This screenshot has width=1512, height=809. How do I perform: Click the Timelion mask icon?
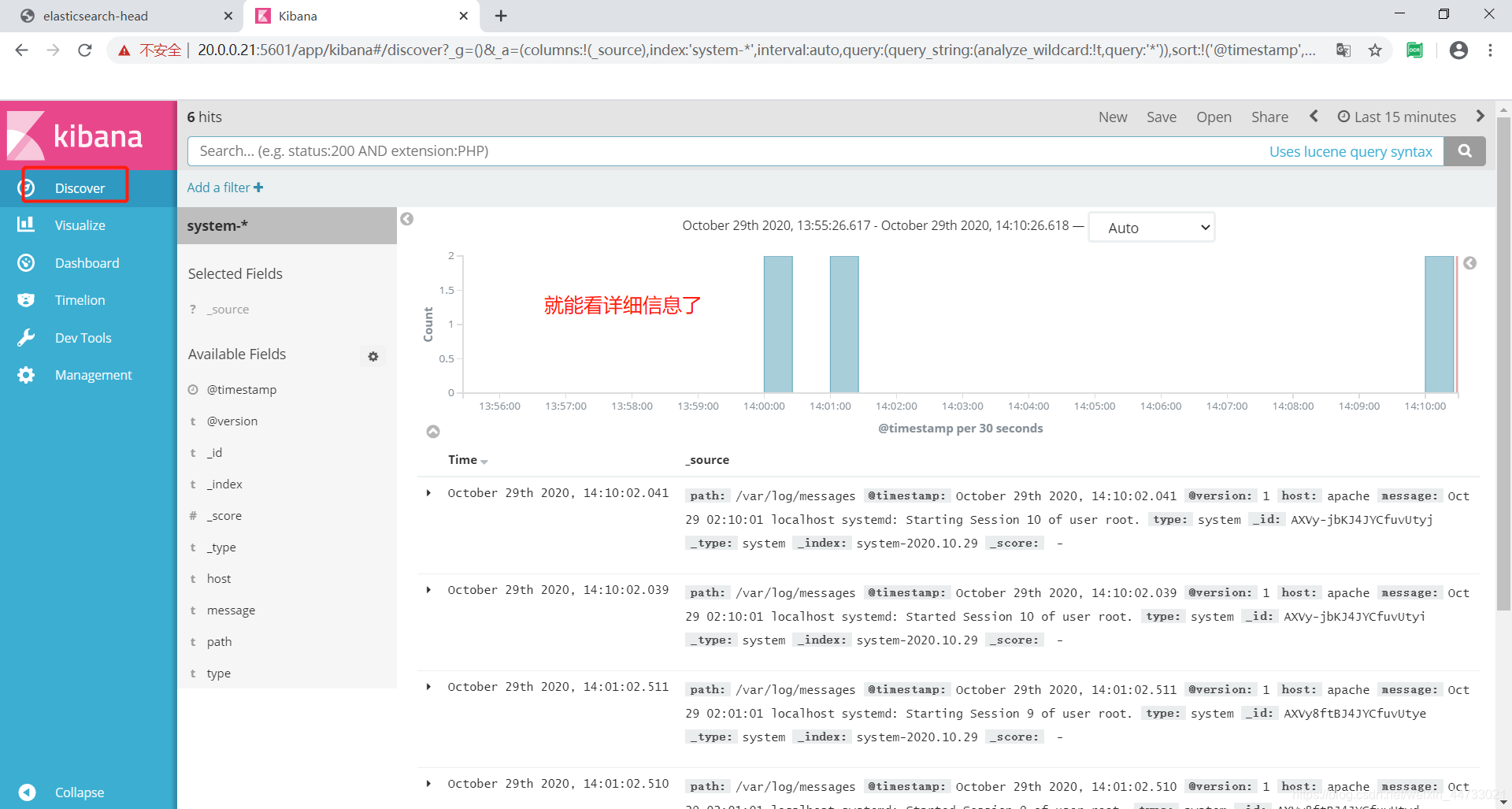(x=26, y=300)
